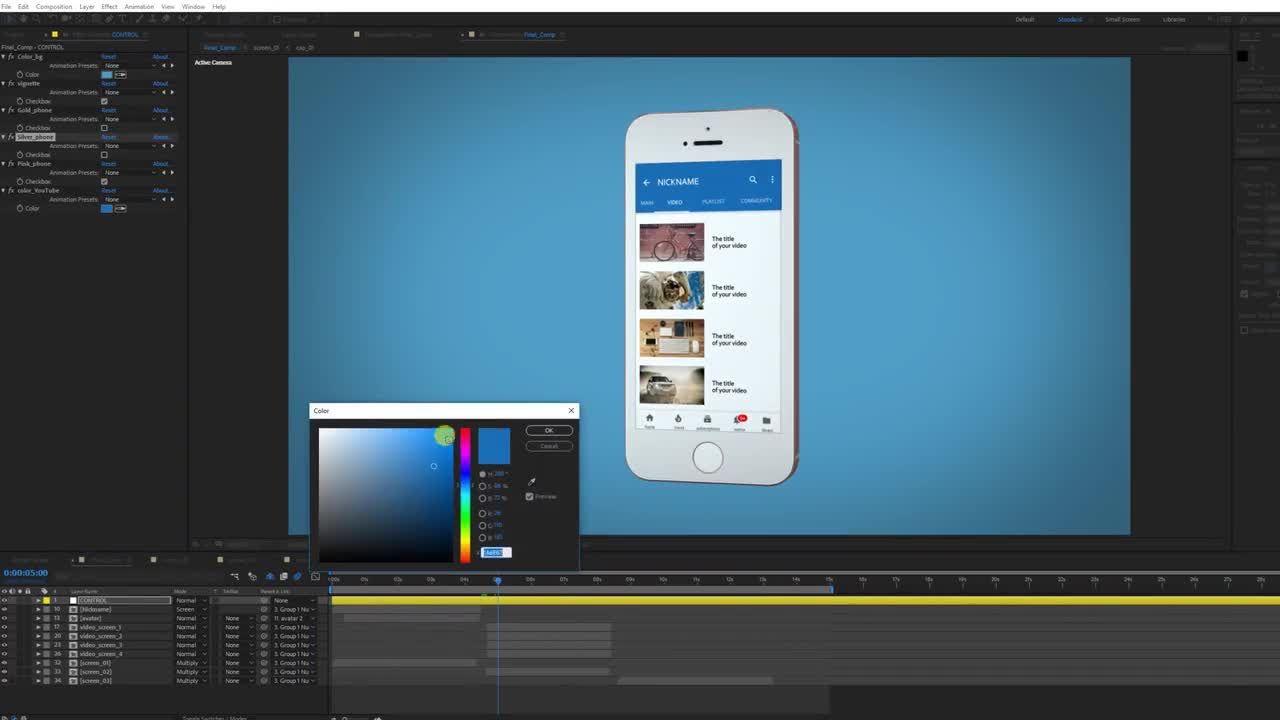Click the color_YouTube stopwatch icon
This screenshot has height=720, width=1280.
20,208
